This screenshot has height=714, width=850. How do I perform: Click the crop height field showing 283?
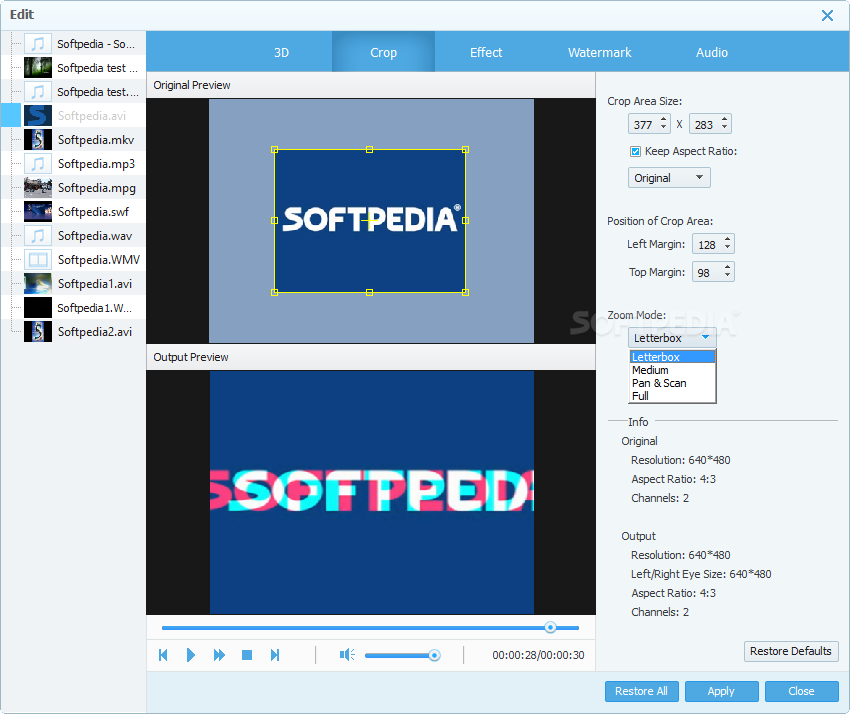704,124
